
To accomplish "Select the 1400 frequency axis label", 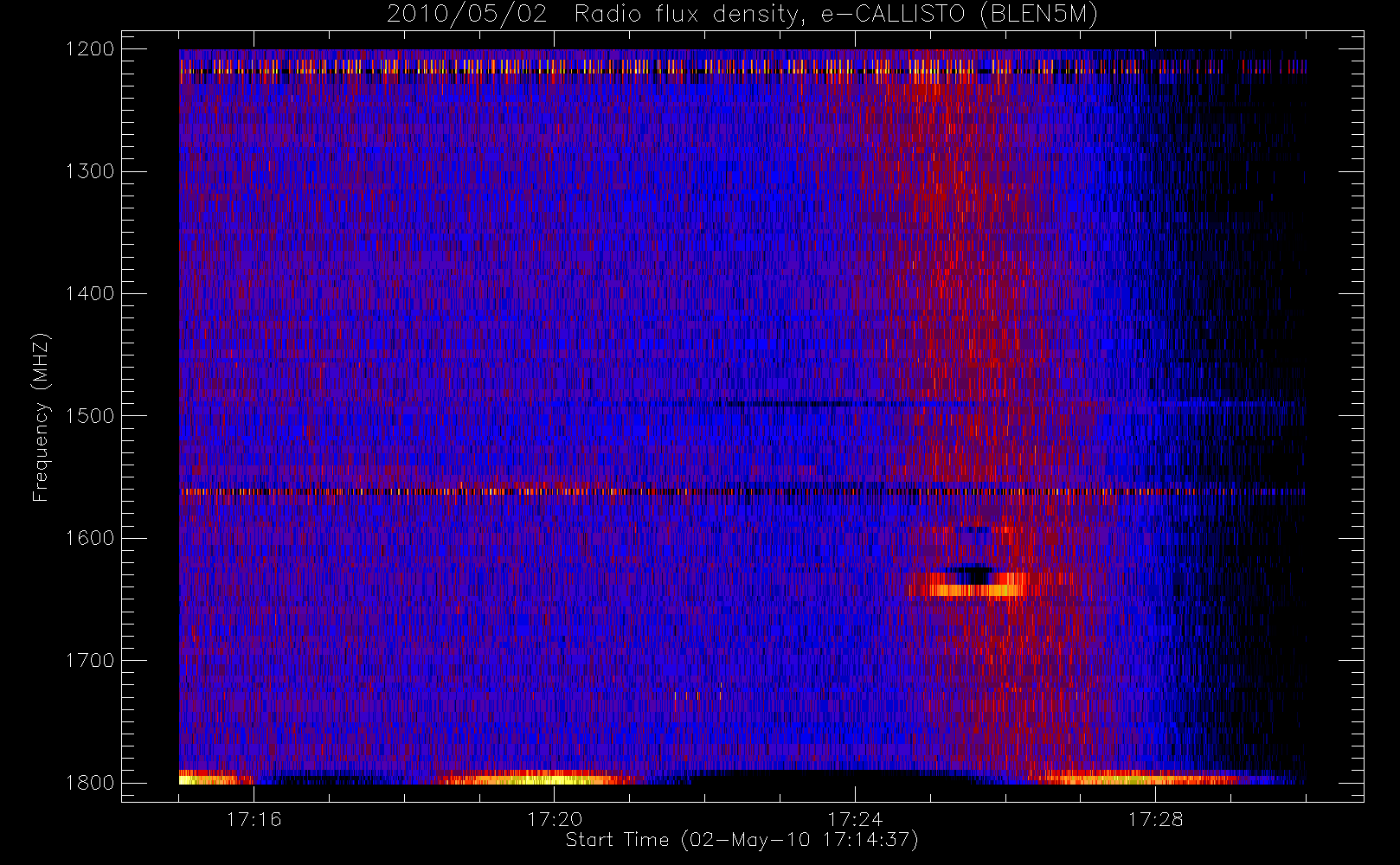I will click(x=90, y=293).
